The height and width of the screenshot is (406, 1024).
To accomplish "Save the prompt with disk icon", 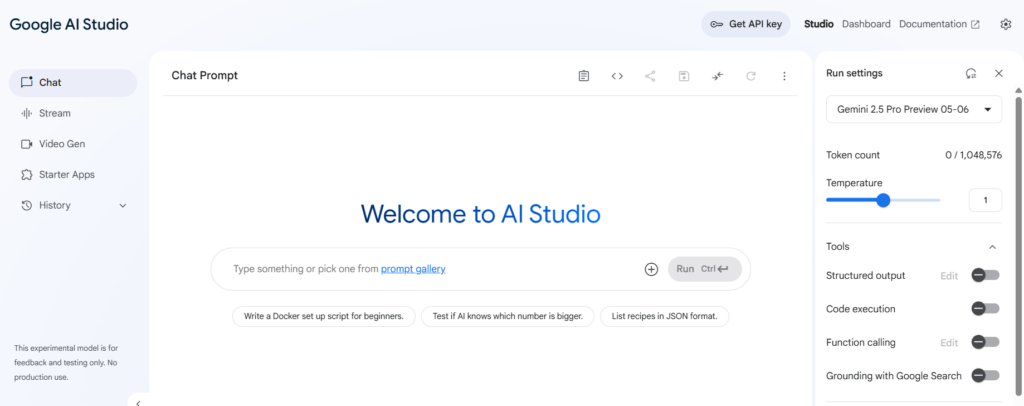I will point(684,76).
